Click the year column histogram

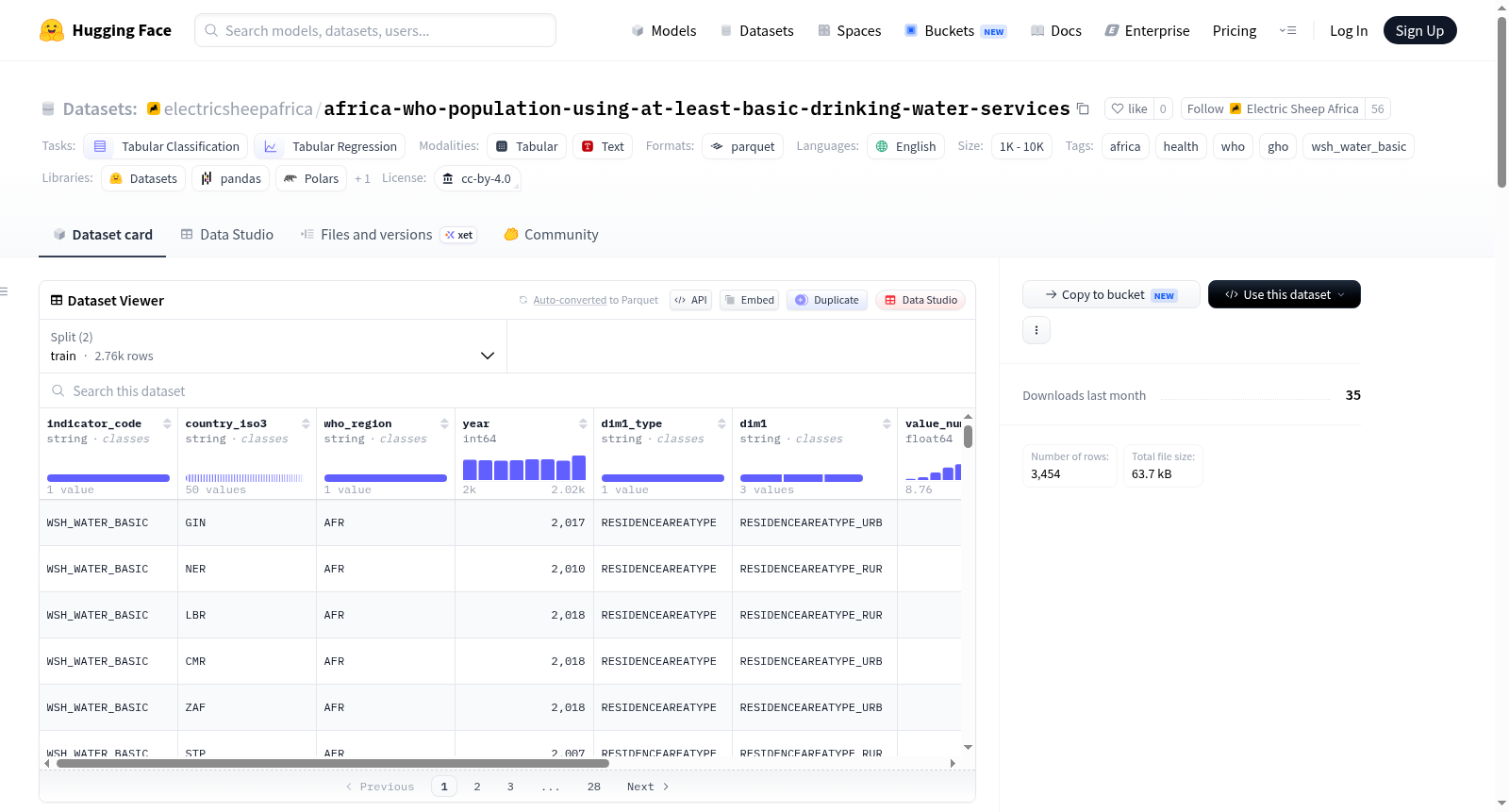click(x=524, y=468)
